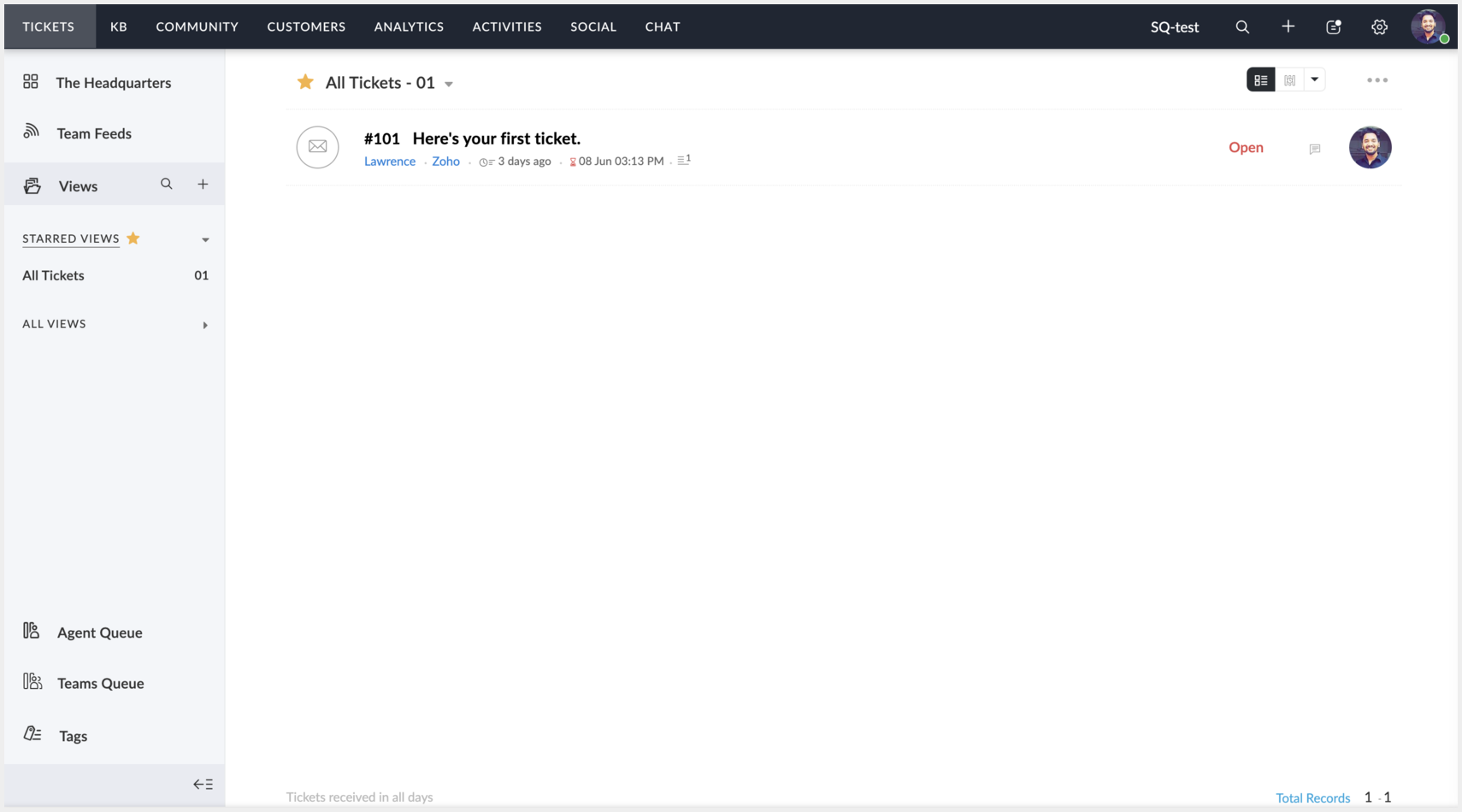This screenshot has width=1462, height=812.
Task: Open the setup gear icon
Action: tap(1379, 27)
